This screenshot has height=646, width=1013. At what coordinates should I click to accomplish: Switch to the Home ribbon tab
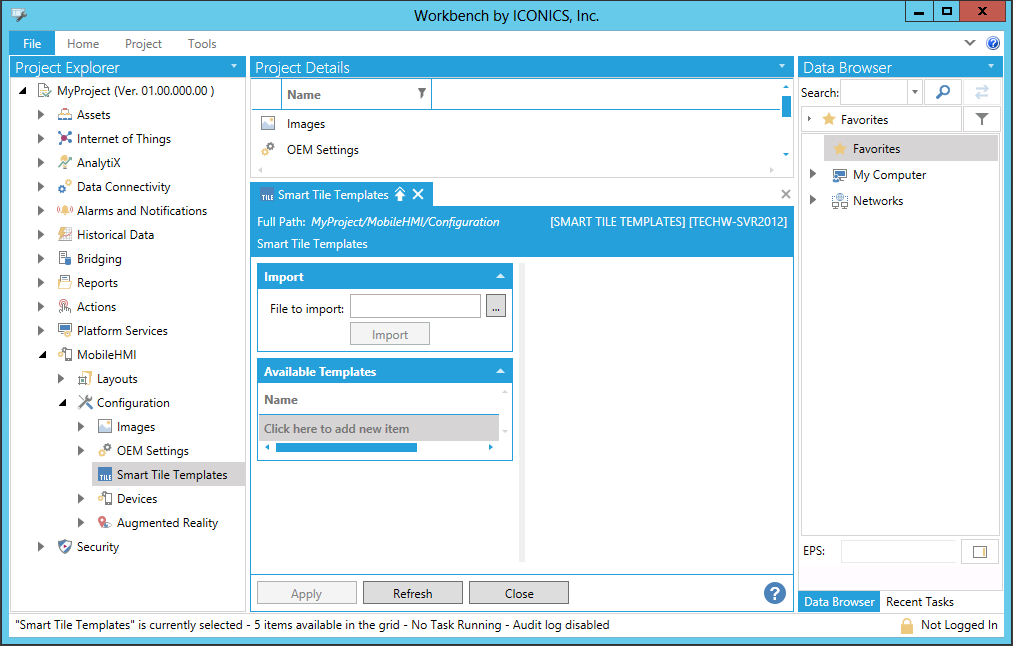click(83, 44)
